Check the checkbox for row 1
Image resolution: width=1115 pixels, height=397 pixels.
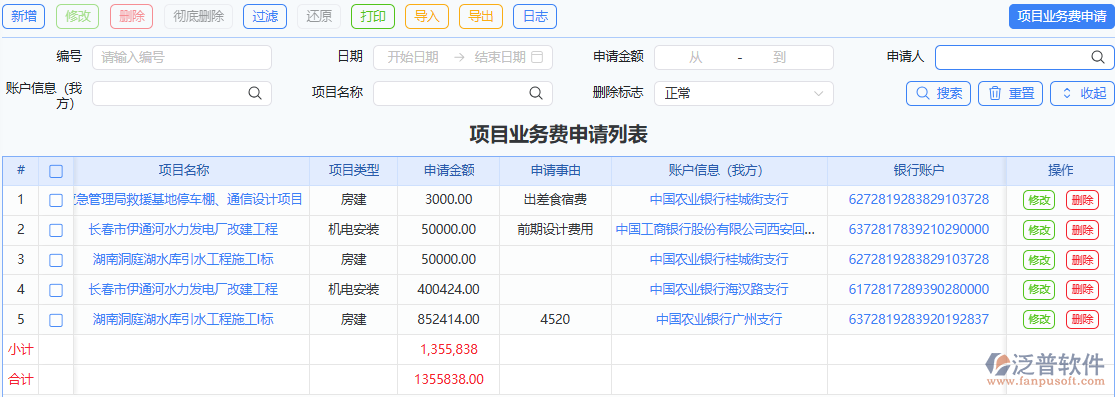tap(56, 201)
